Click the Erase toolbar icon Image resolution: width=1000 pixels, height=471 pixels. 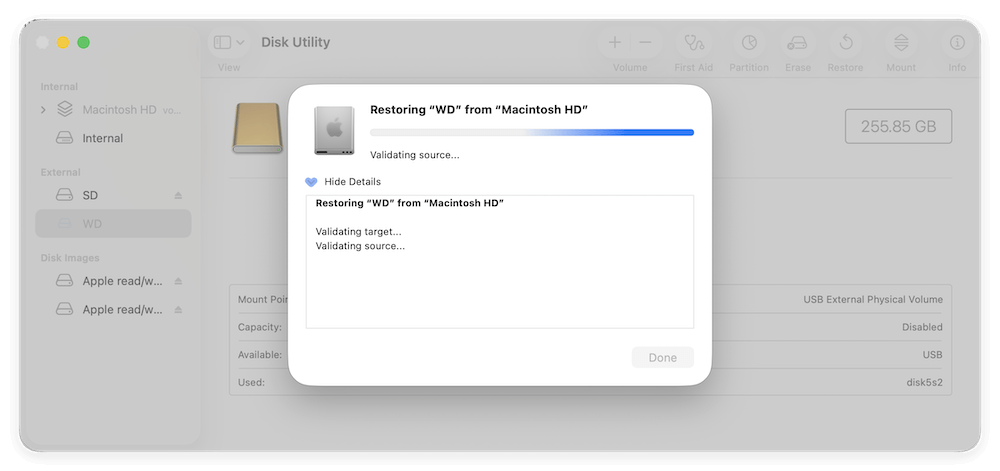(x=797, y=43)
